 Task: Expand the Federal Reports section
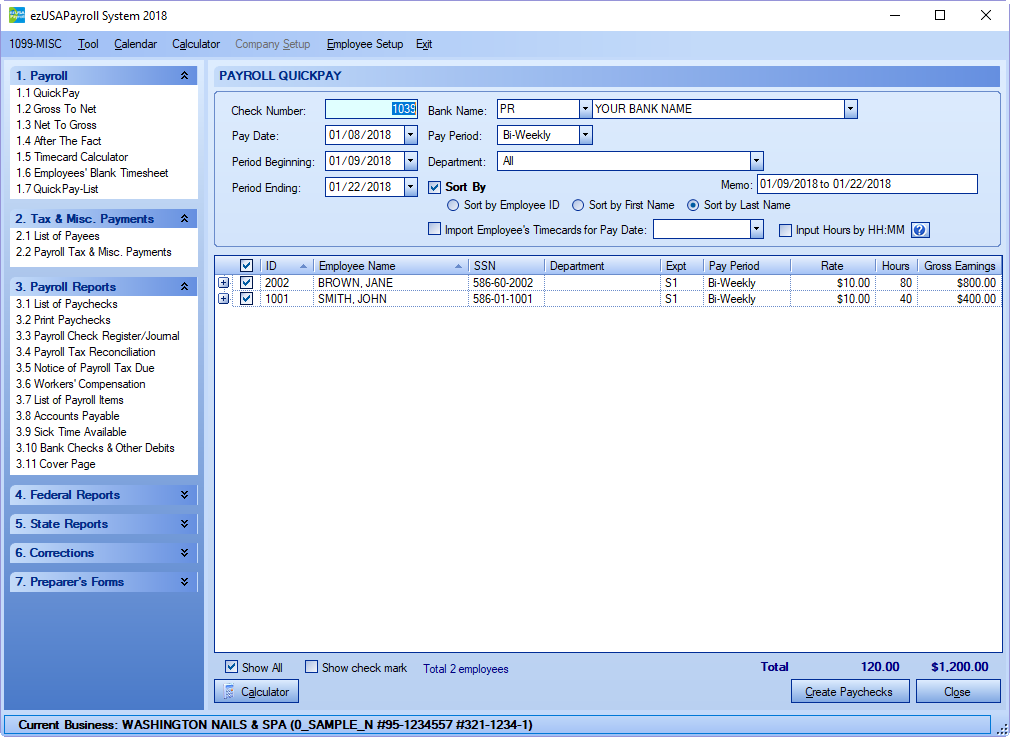tap(184, 495)
